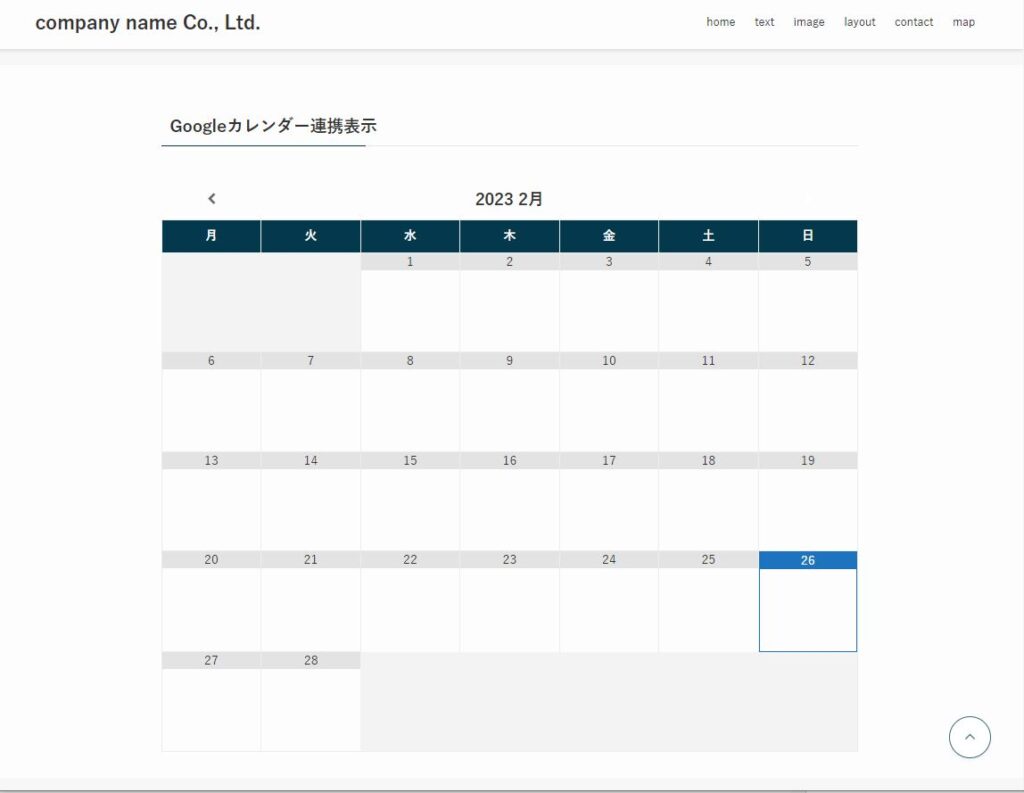Open the contact page link
This screenshot has width=1024, height=793.
(x=913, y=22)
